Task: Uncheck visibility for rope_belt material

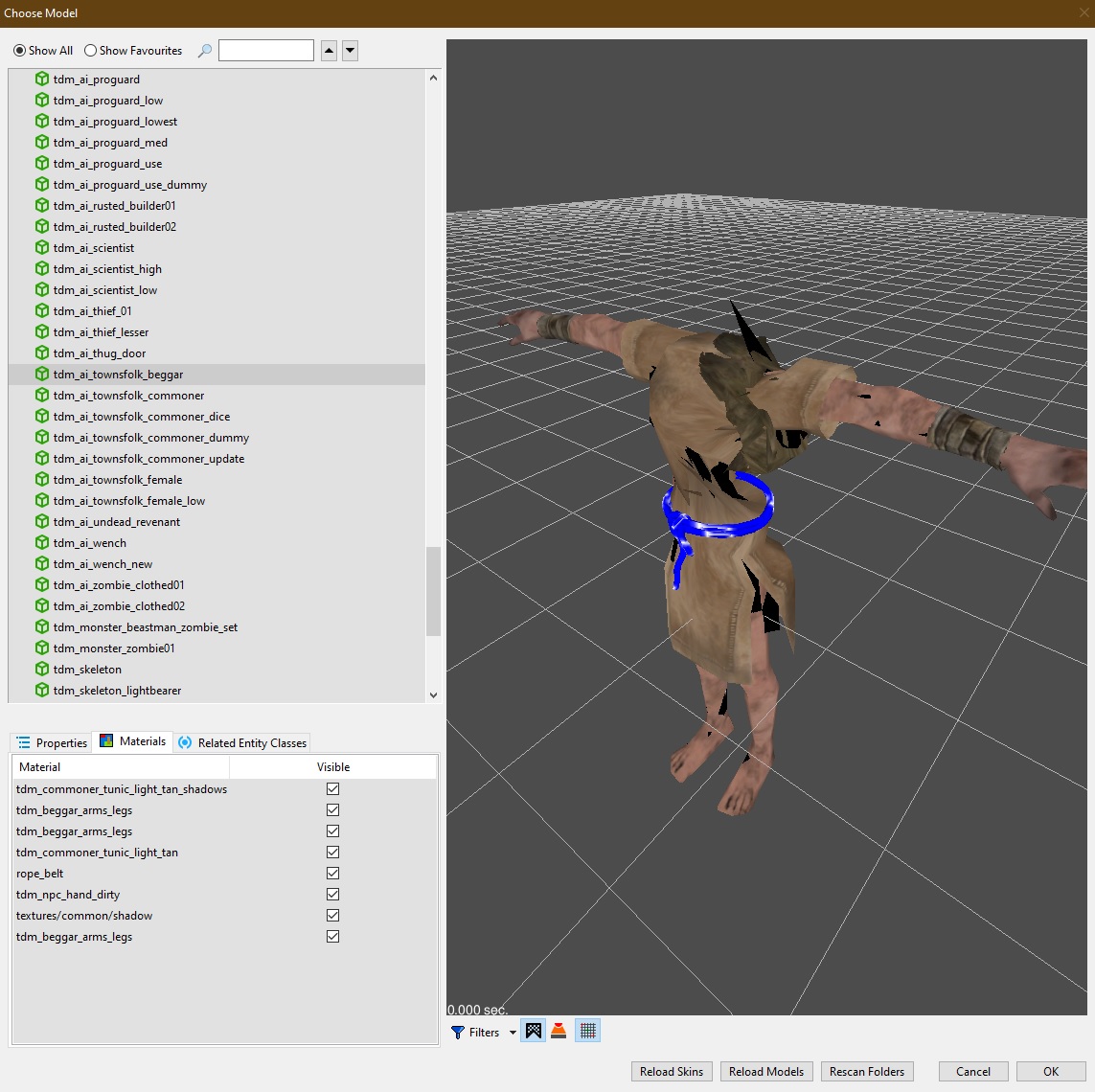Action: pyautogui.click(x=332, y=874)
